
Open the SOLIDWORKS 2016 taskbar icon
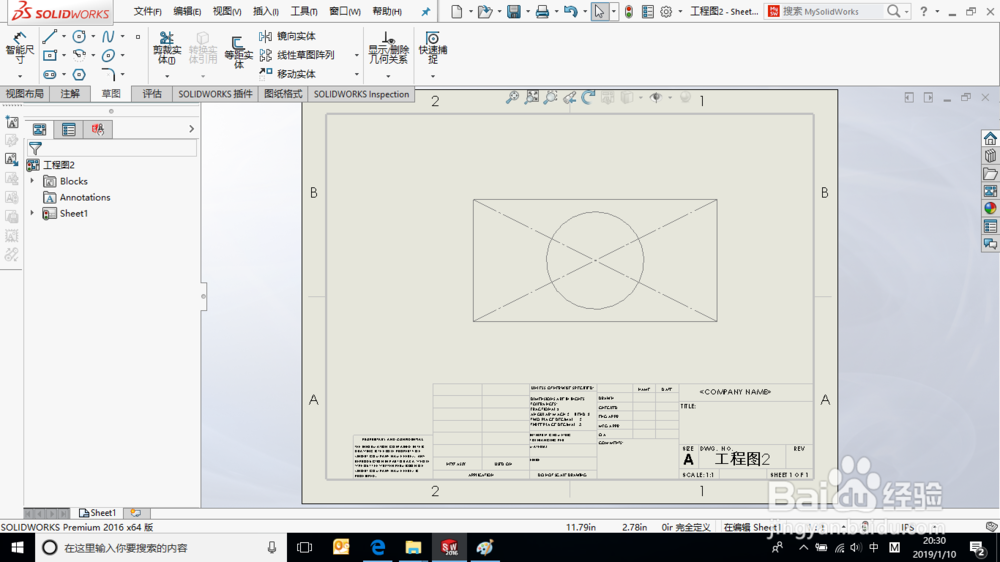450,547
